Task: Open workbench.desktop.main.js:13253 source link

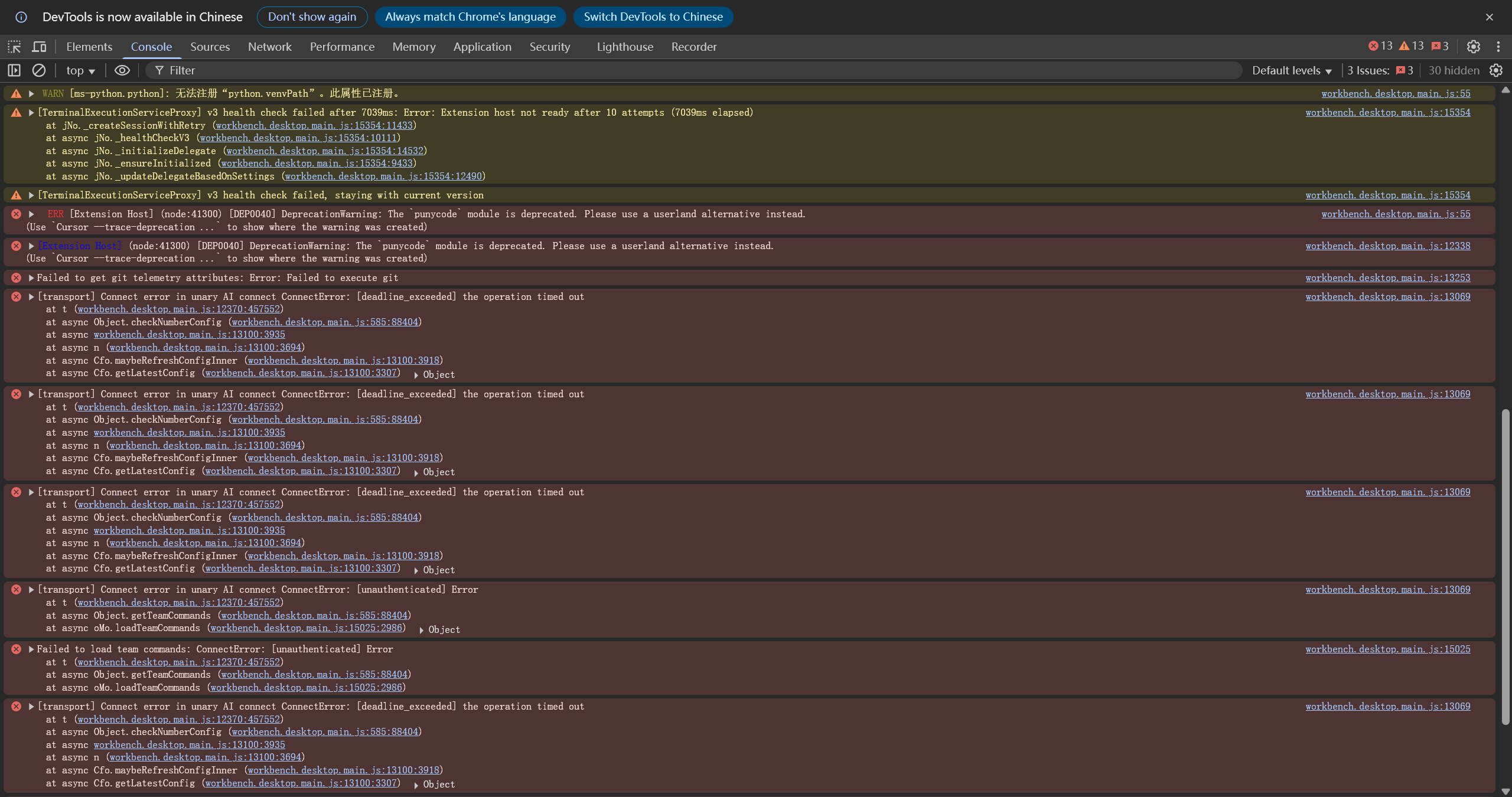Action: [1387, 277]
